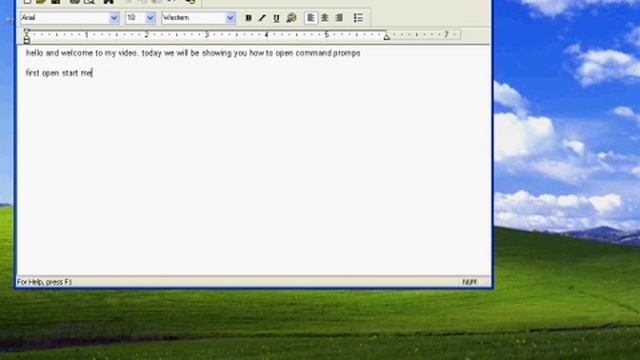This screenshot has height=360, width=640.
Task: Toggle Italic formatting button
Action: click(x=262, y=18)
